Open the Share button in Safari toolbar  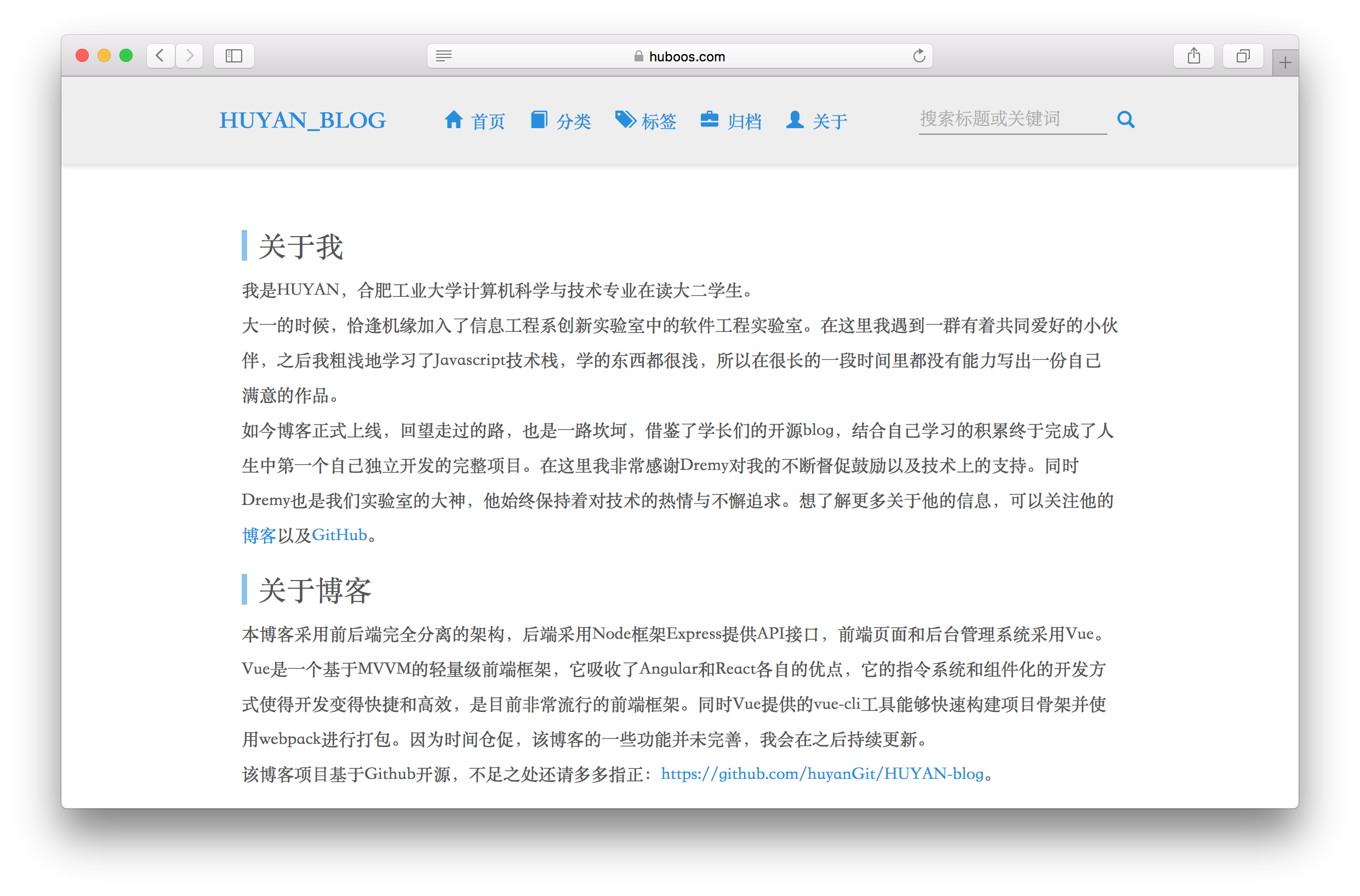[1193, 55]
